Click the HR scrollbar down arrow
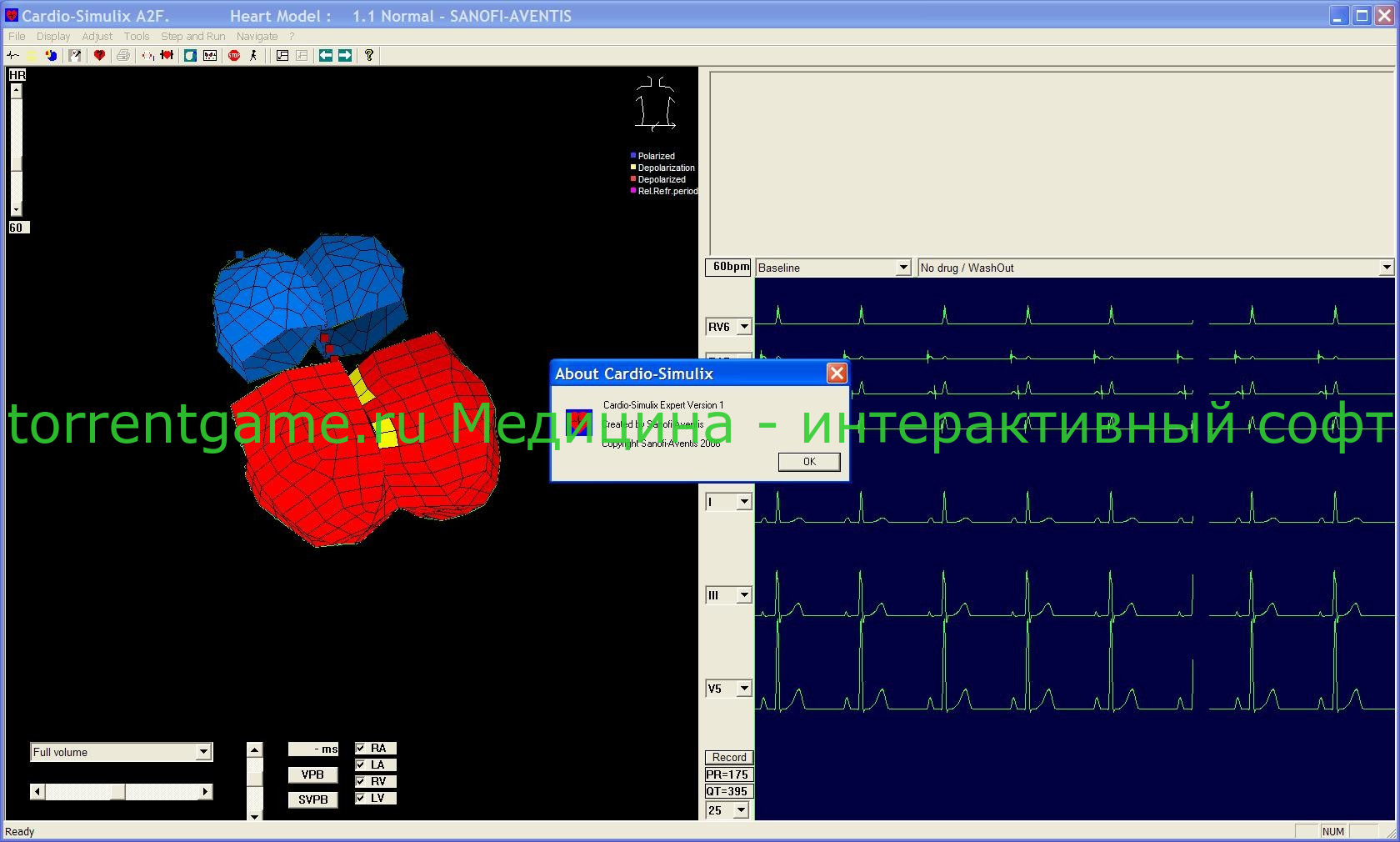This screenshot has height=842, width=1400. (16, 210)
